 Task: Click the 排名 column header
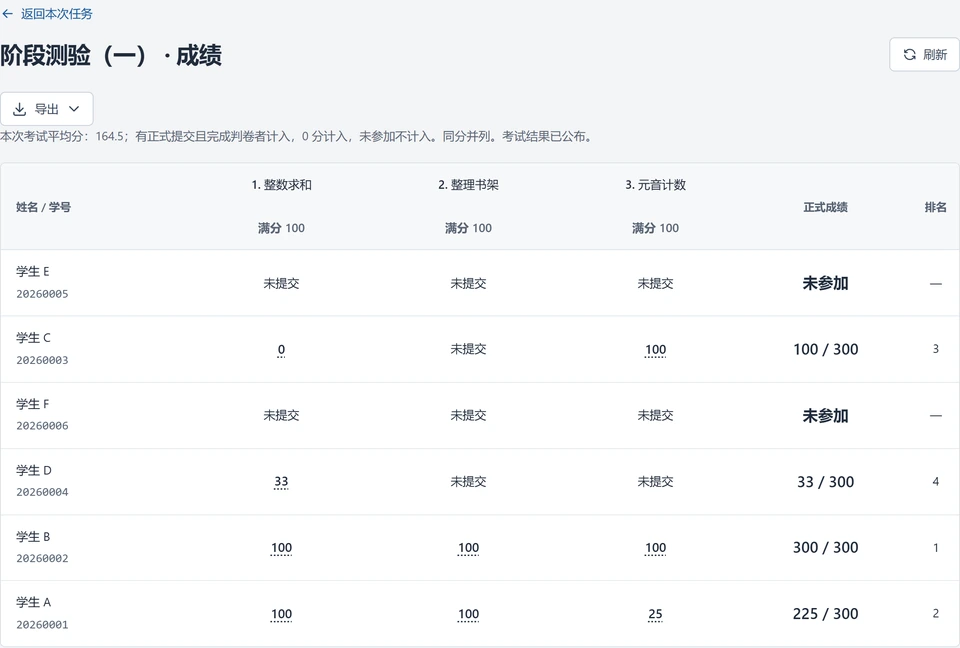(x=936, y=207)
